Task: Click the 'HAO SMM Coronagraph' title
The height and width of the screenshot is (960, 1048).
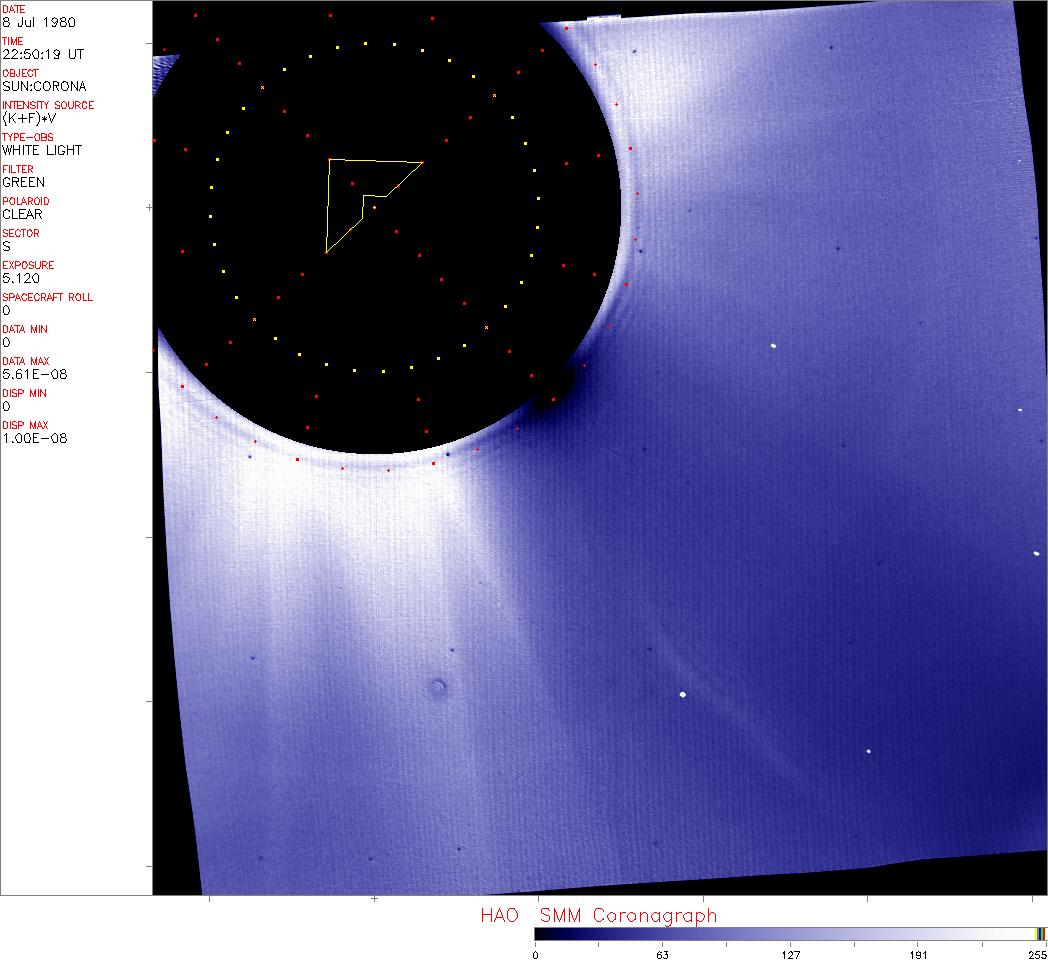Action: [598, 915]
